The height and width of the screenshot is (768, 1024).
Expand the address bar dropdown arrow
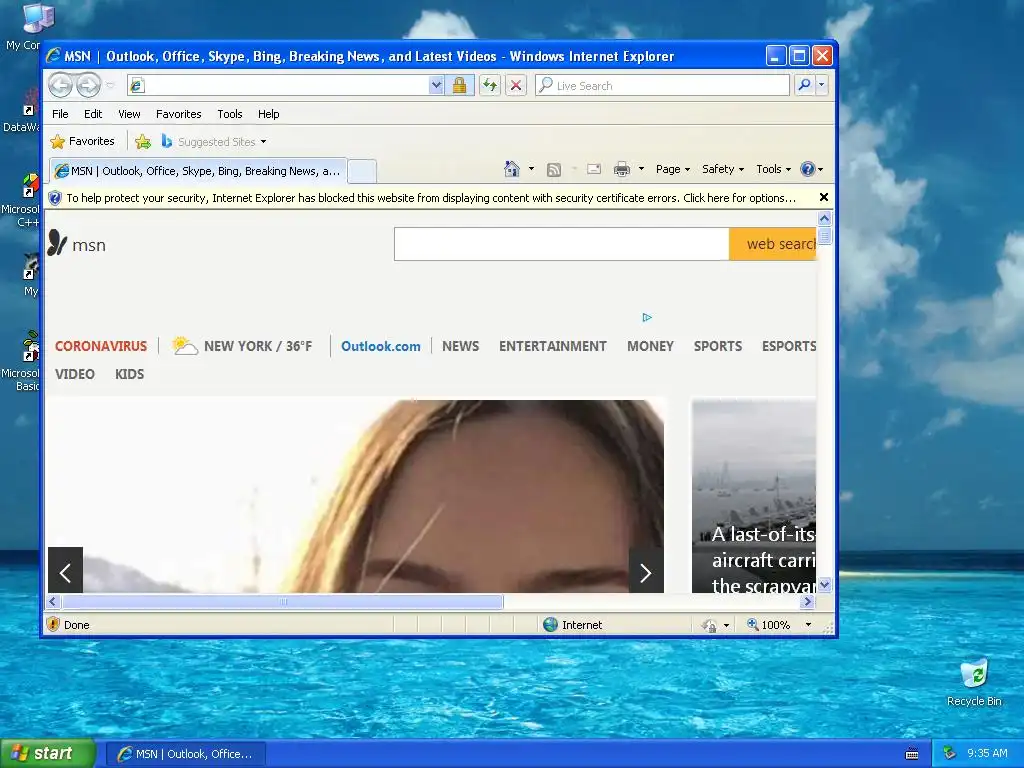pos(436,85)
